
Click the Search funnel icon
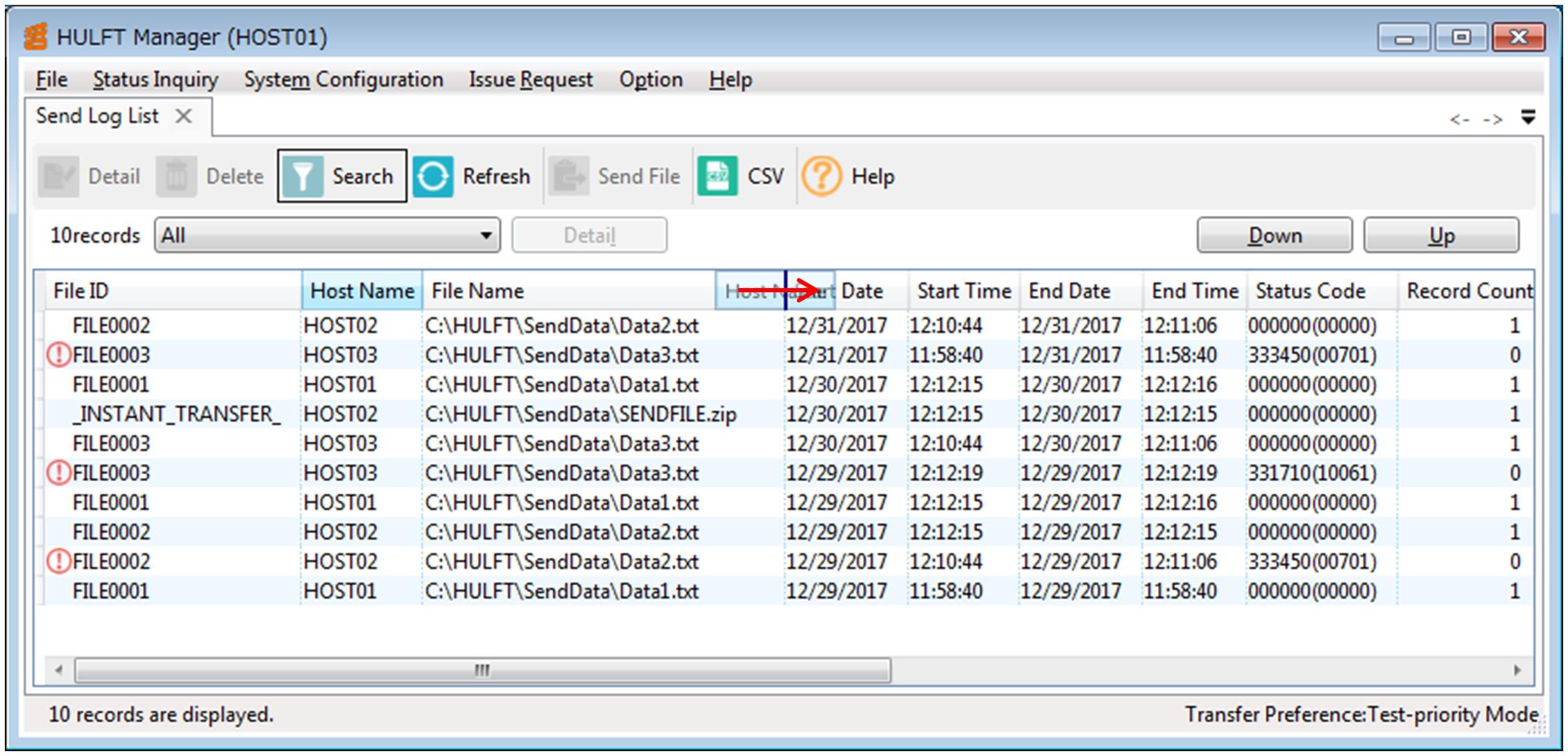point(302,176)
